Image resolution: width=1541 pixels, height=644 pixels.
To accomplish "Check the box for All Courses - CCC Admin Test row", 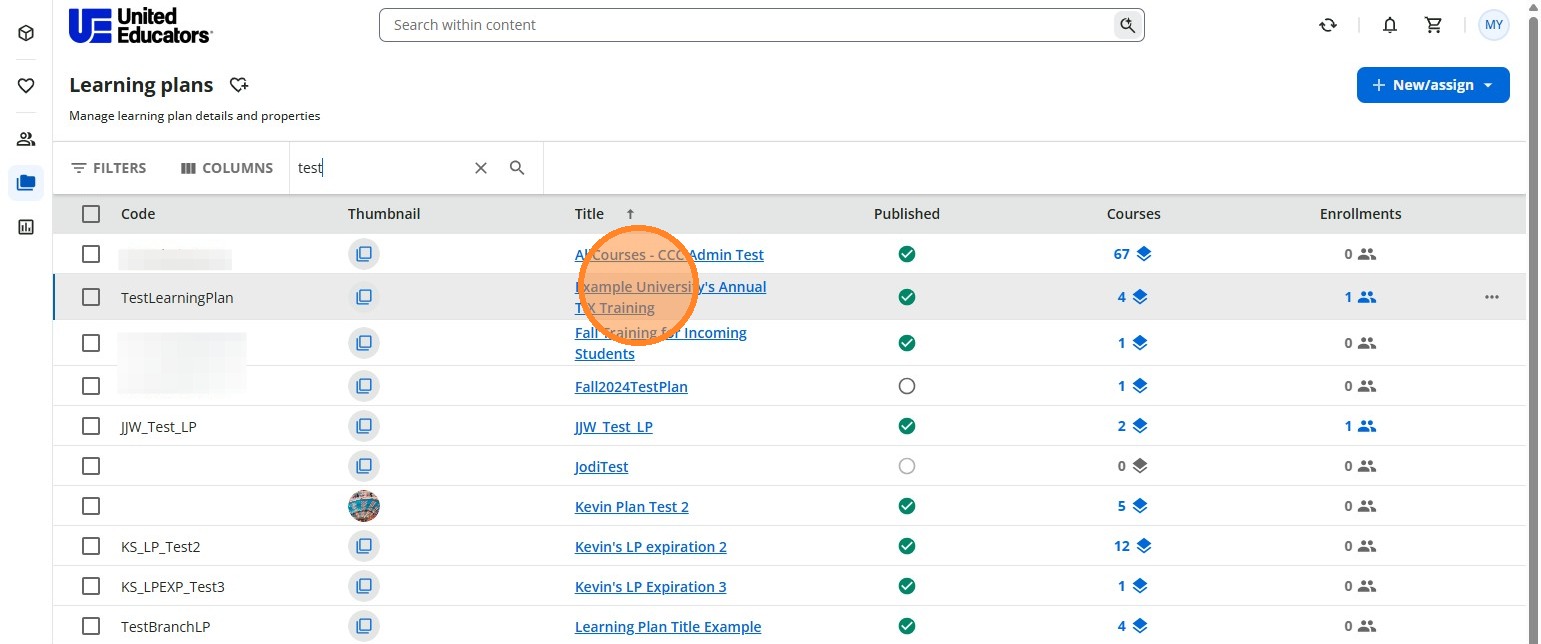I will (91, 254).
